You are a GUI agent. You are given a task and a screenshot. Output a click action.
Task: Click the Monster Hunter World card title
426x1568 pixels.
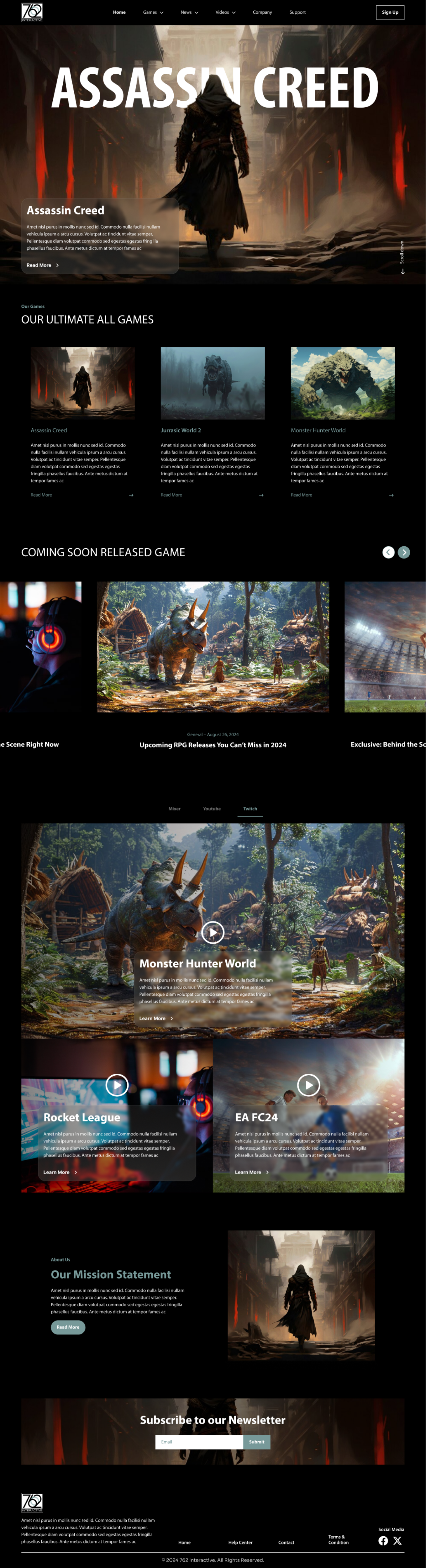pos(318,430)
